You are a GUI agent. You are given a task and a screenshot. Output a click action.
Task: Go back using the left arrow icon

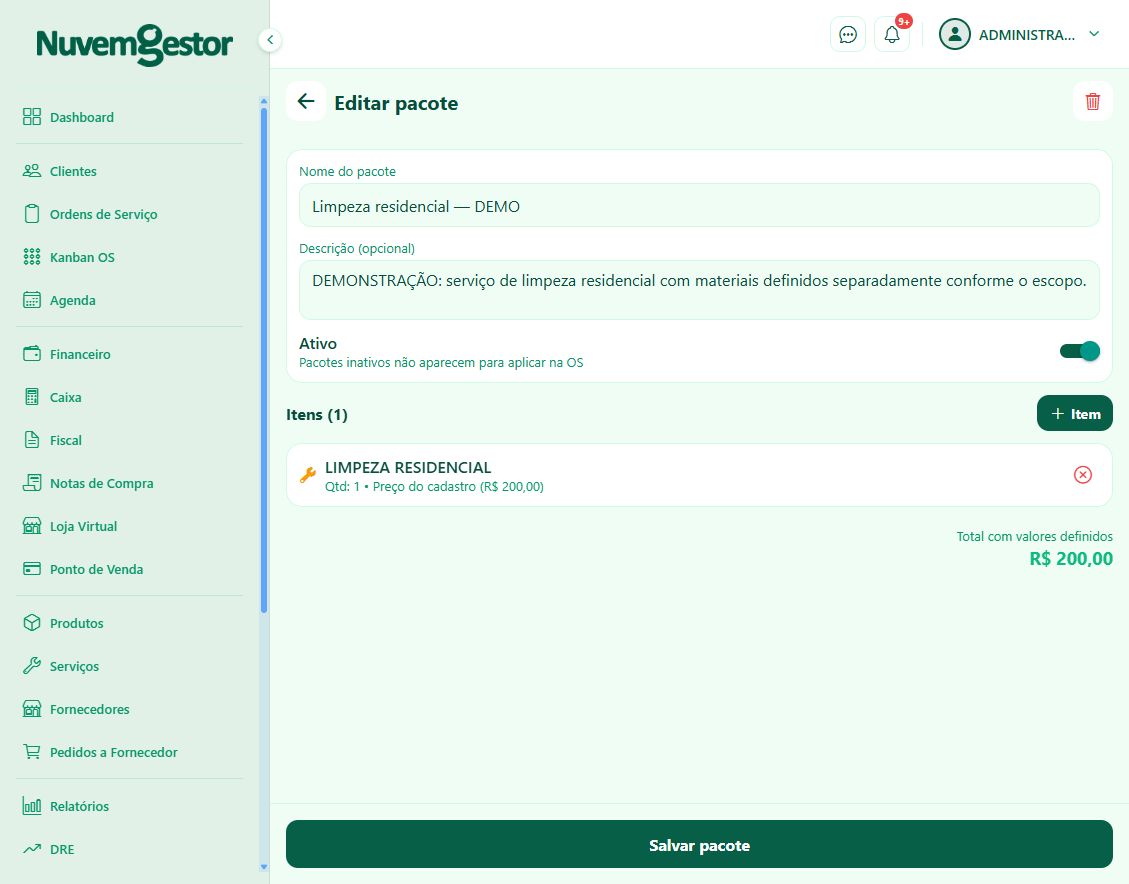click(306, 102)
